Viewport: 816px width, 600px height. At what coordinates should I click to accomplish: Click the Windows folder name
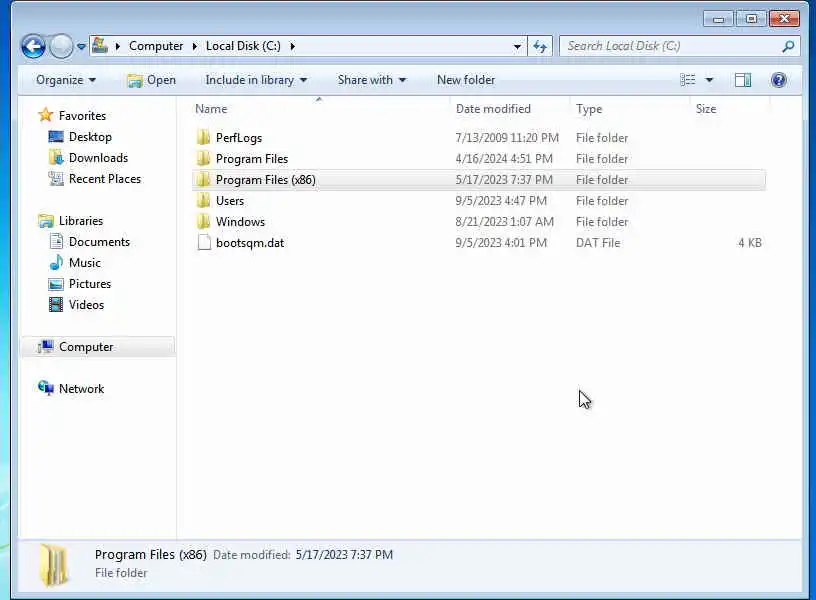click(x=240, y=222)
